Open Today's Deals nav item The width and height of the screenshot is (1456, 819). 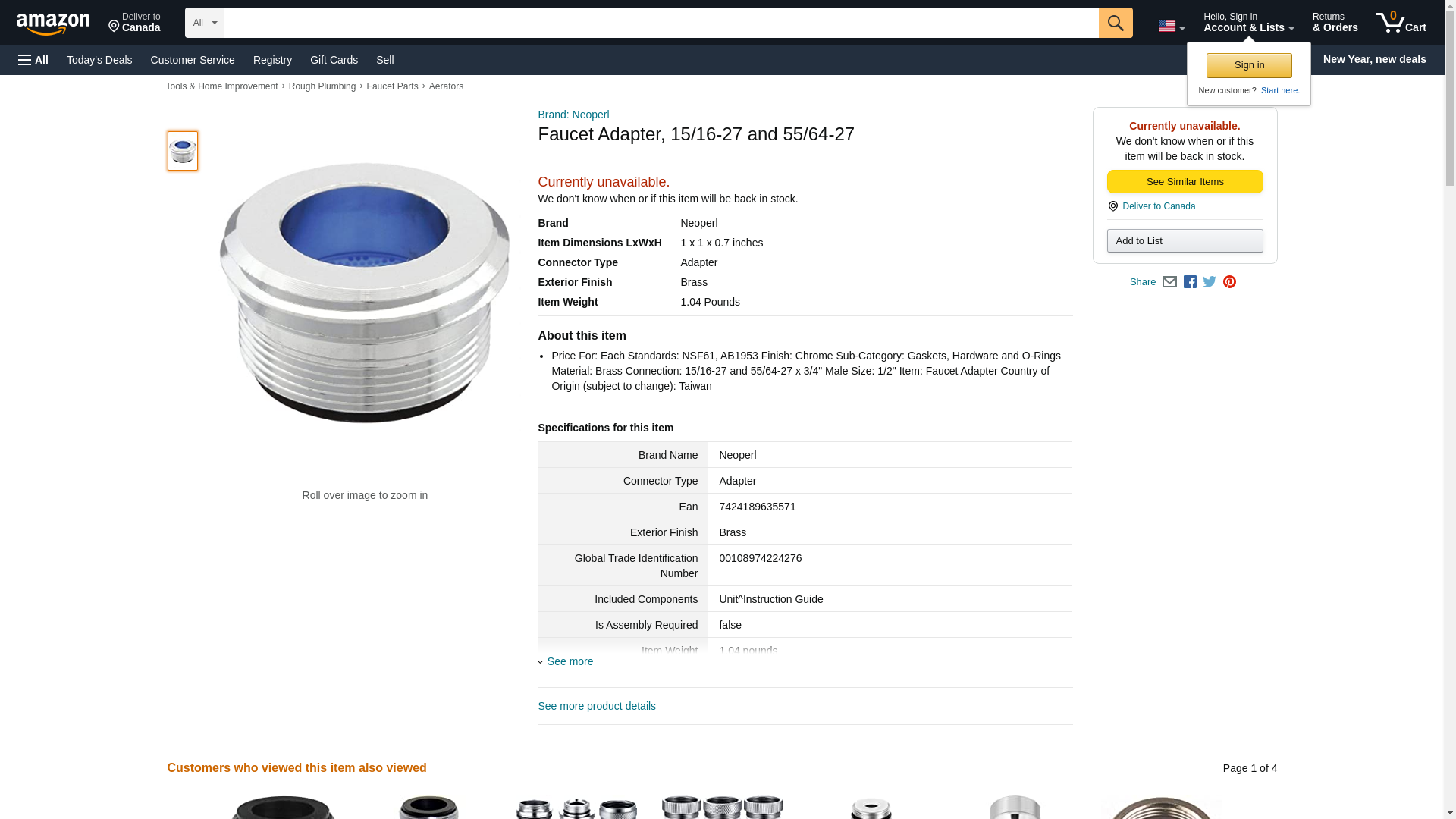pyautogui.click(x=99, y=60)
